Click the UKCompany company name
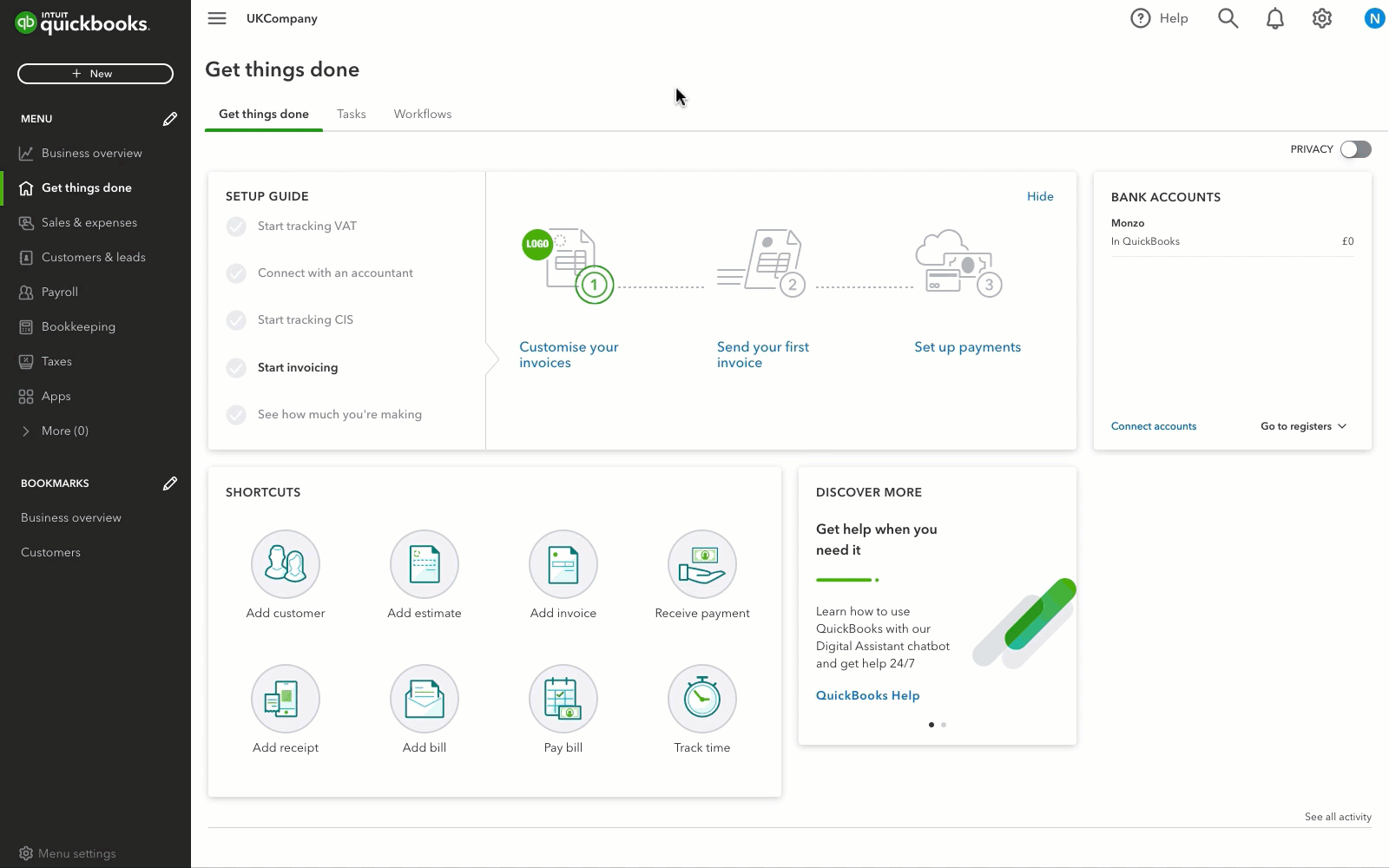Viewport: 1389px width, 868px height. [282, 18]
